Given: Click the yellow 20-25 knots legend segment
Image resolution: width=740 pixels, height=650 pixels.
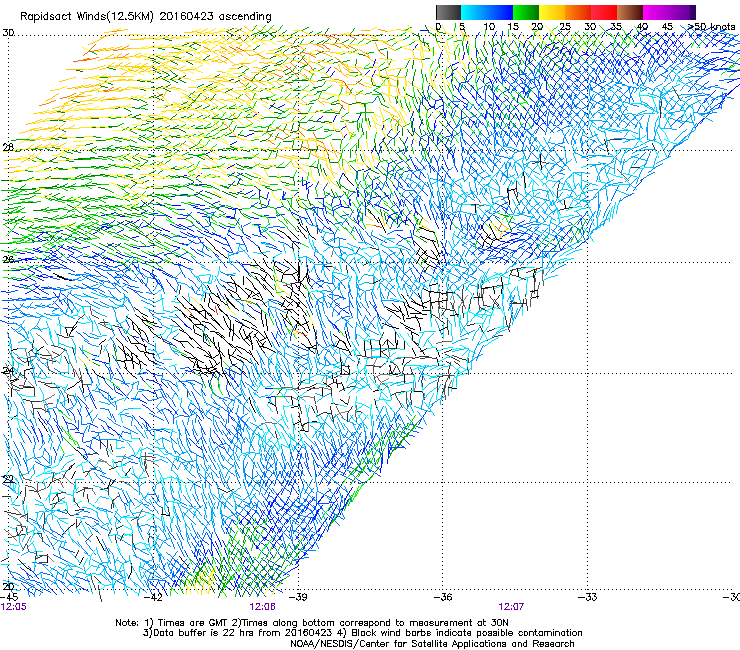Looking at the screenshot, I should [552, 12].
